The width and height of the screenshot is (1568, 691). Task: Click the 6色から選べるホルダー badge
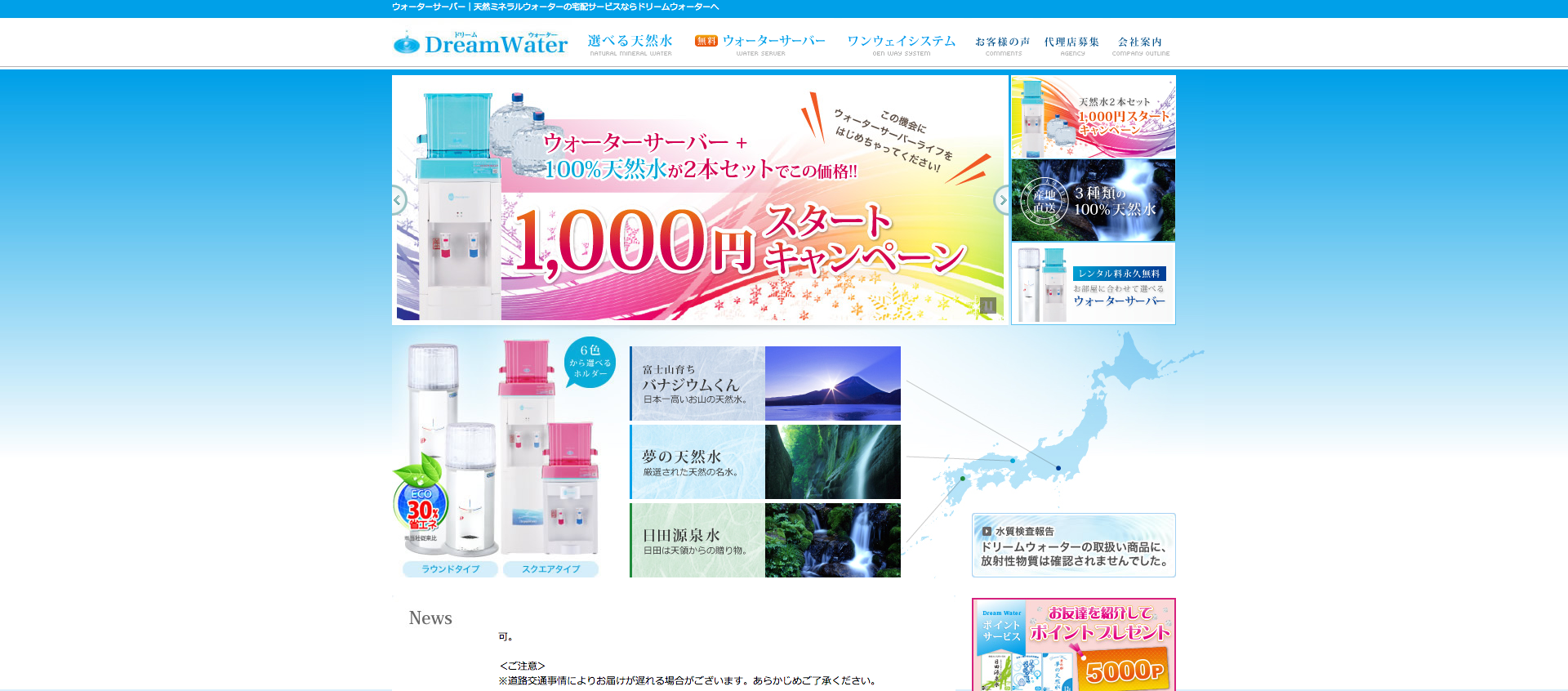[x=590, y=362]
